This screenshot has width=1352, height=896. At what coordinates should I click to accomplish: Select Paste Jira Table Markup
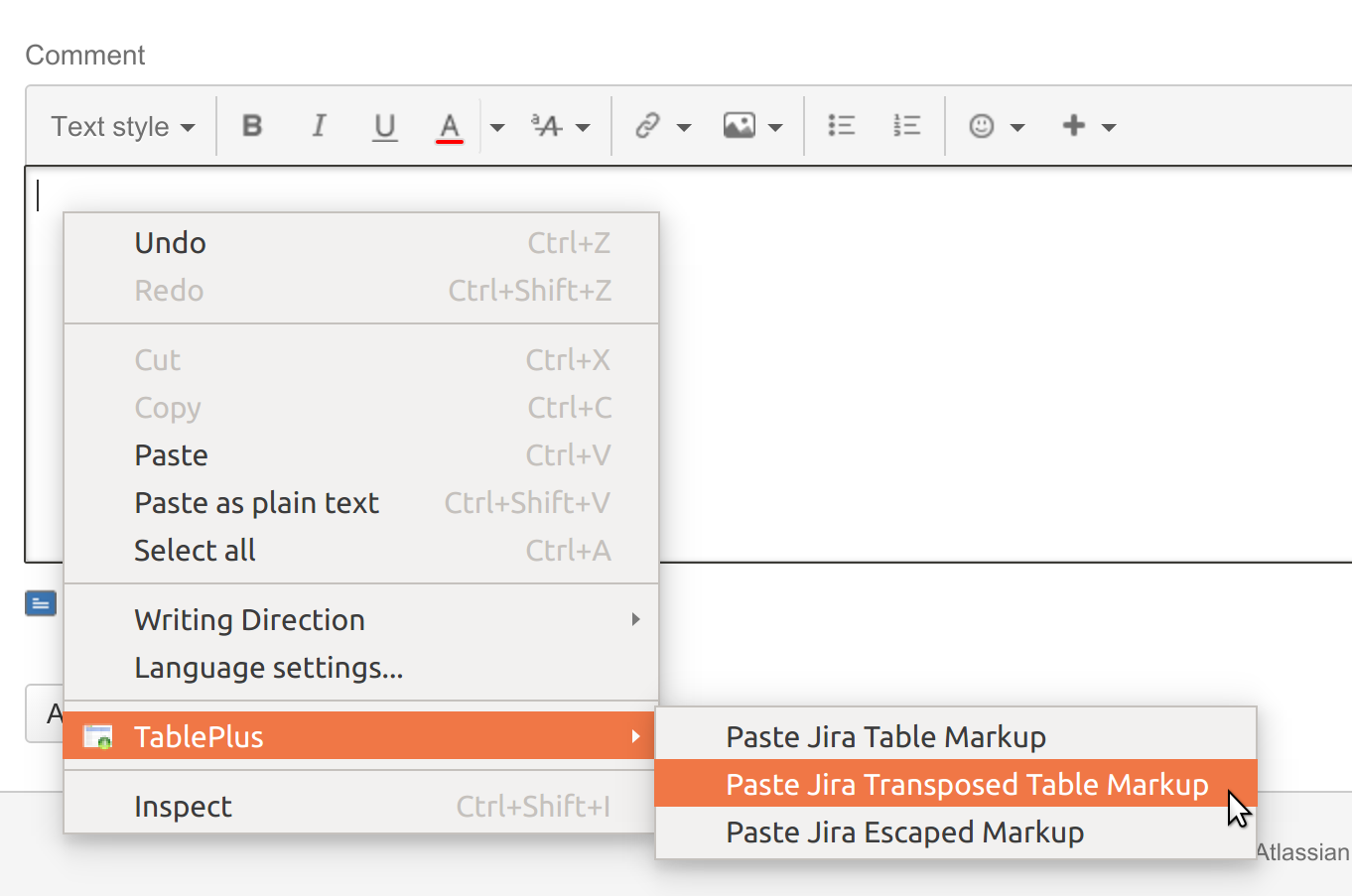(x=956, y=737)
